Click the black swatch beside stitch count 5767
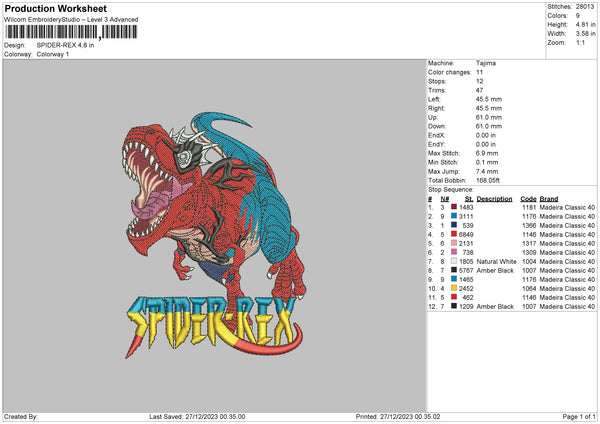Viewport: 600px width, 424px height. pyautogui.click(x=454, y=270)
